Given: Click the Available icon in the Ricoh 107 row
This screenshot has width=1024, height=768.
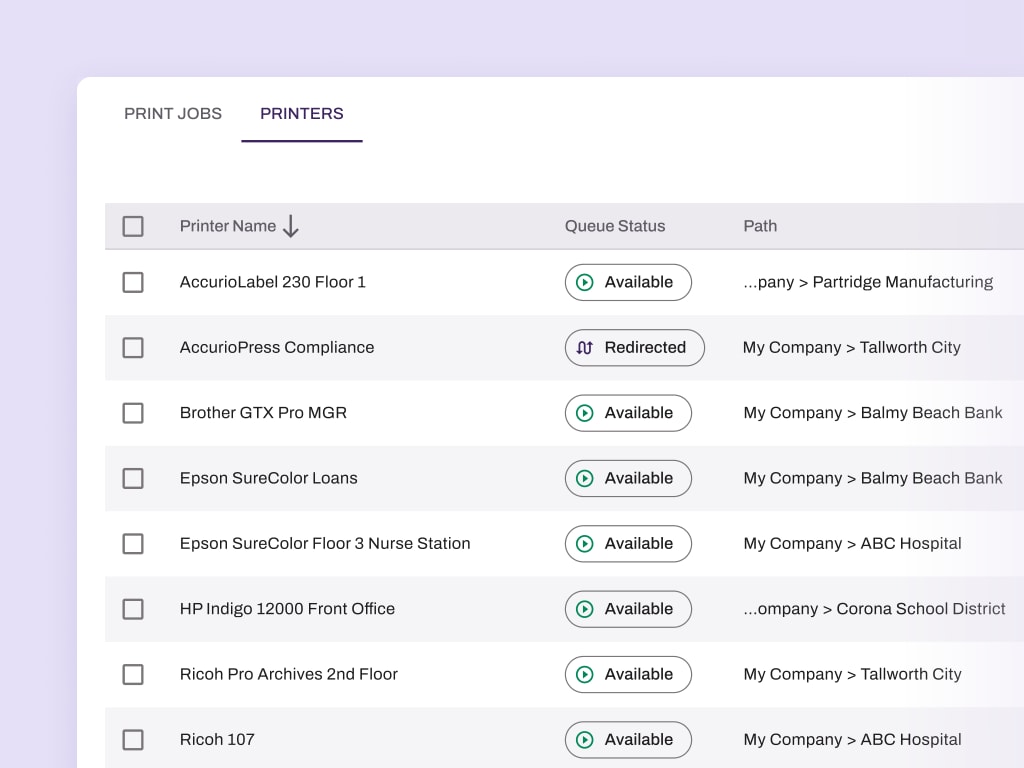Looking at the screenshot, I should pyautogui.click(x=585, y=740).
